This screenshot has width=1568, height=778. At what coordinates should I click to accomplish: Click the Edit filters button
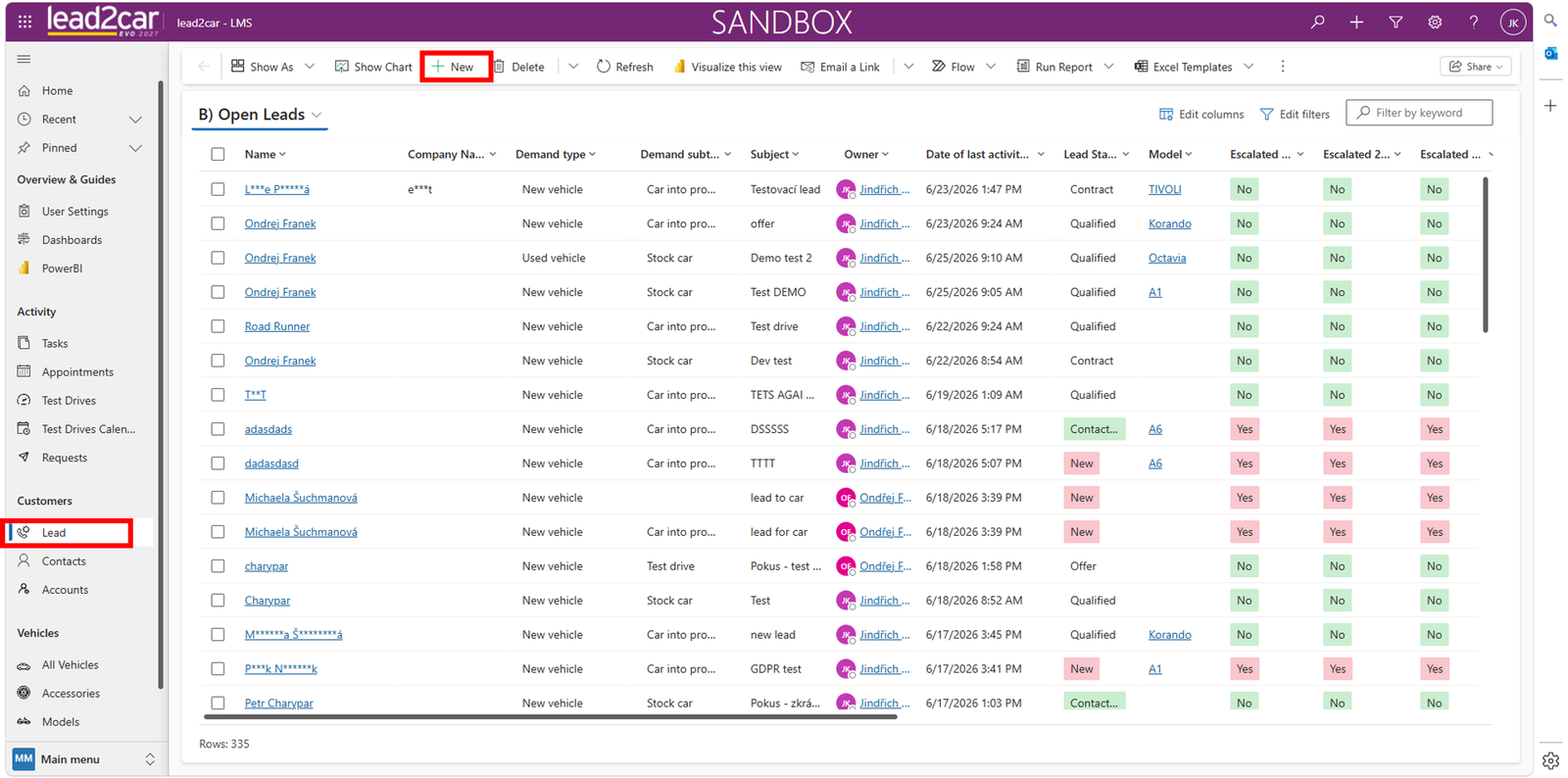pyautogui.click(x=1295, y=114)
